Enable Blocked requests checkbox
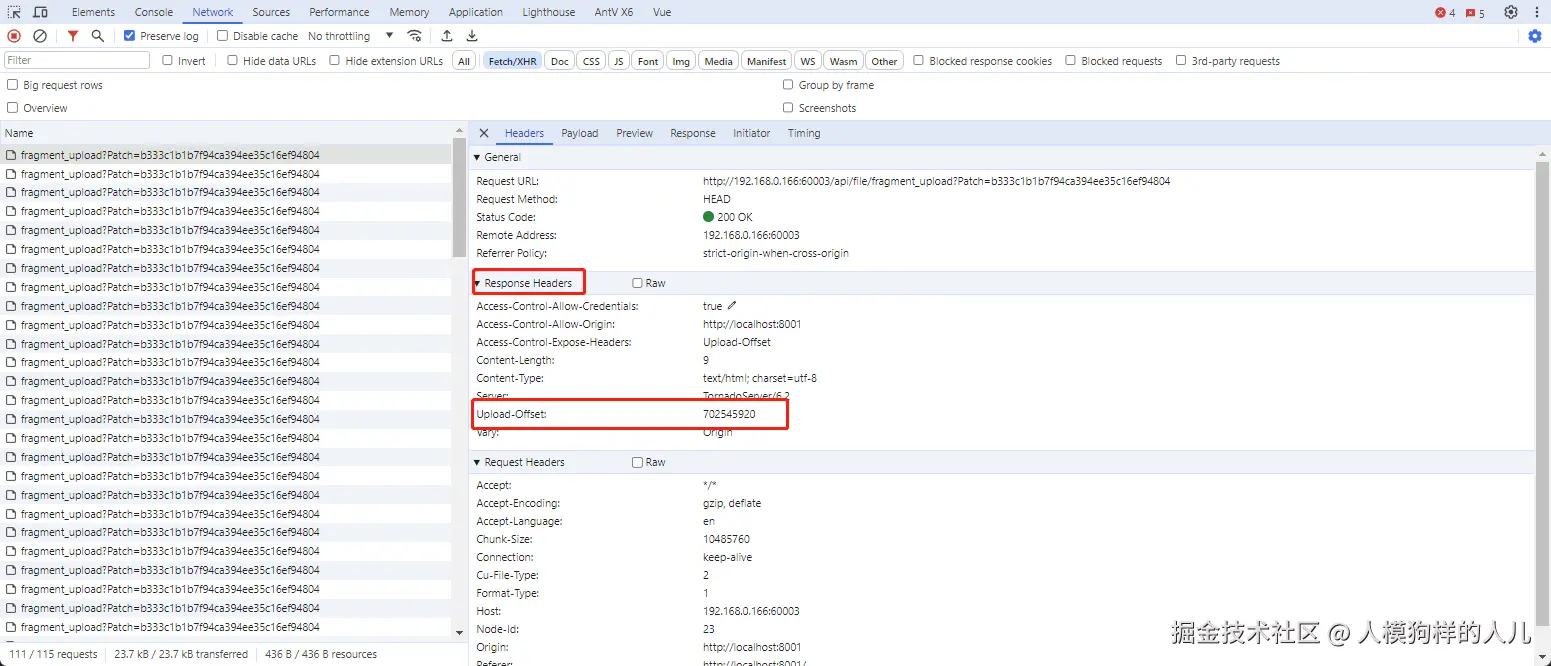This screenshot has height=666, width=1551. (x=1071, y=60)
